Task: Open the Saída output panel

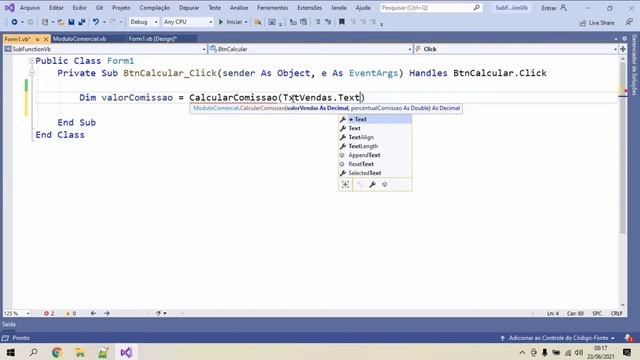Action: point(9,324)
